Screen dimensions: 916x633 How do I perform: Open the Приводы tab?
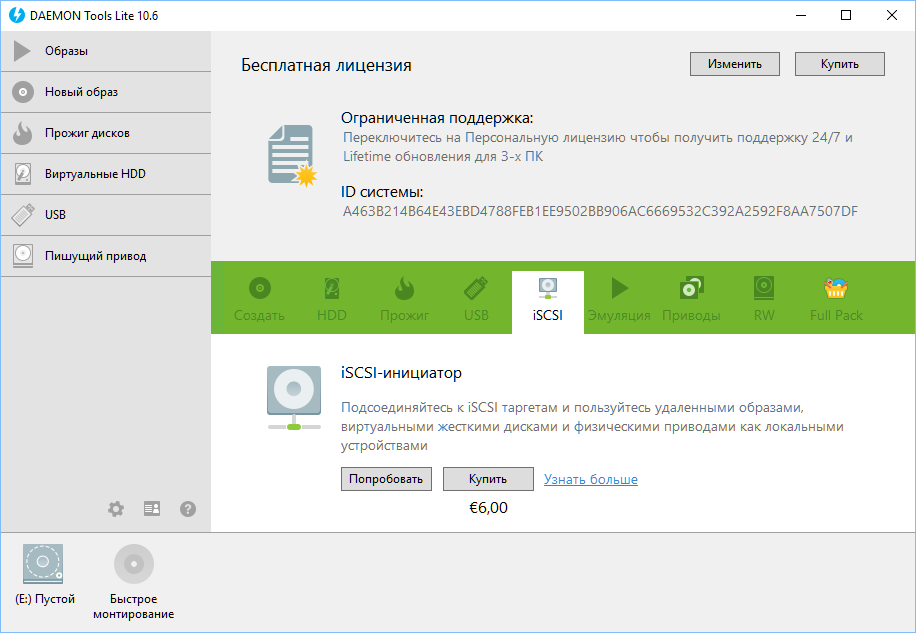click(x=691, y=300)
